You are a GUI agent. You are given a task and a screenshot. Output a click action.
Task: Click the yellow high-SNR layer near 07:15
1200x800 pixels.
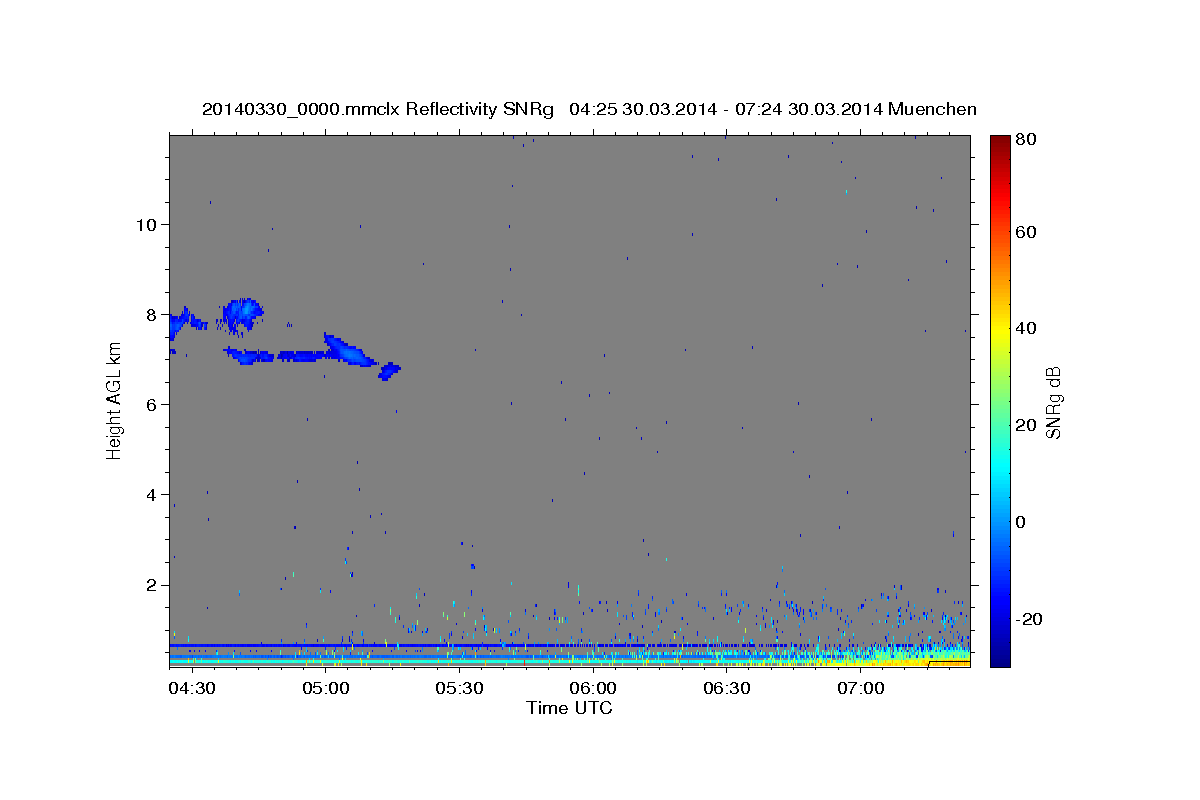915,659
